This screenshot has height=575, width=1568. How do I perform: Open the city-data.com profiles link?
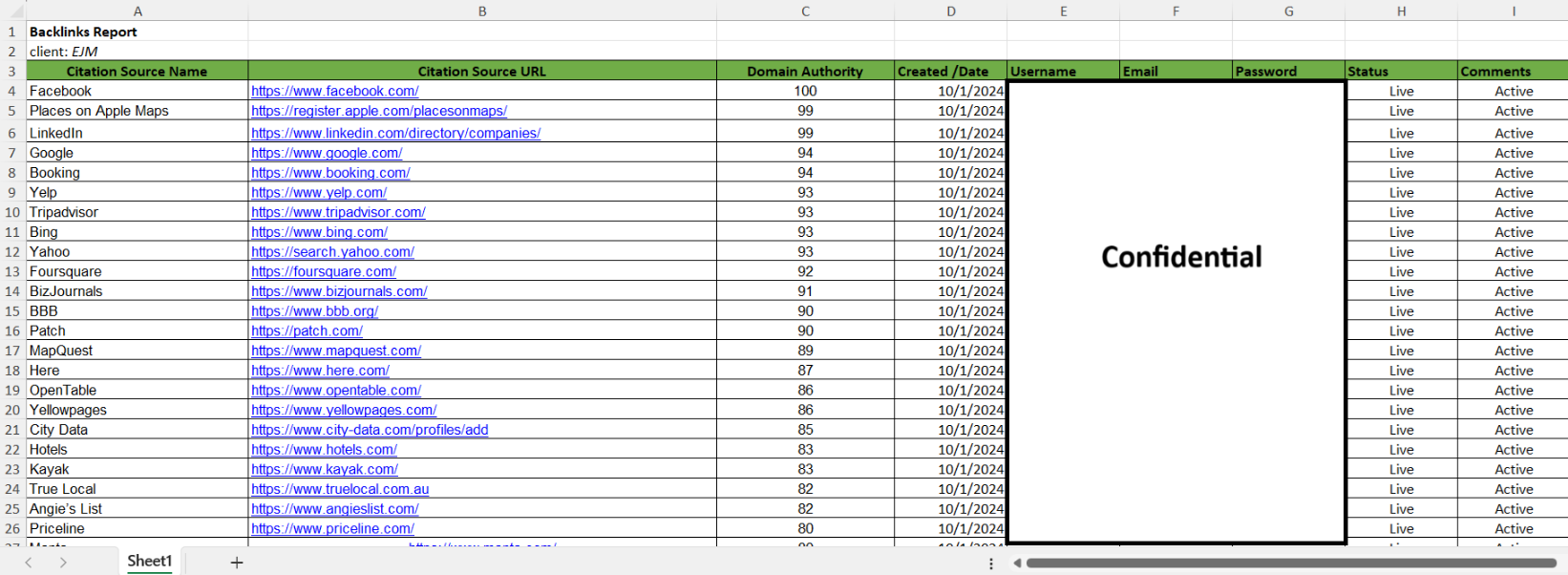(x=370, y=431)
